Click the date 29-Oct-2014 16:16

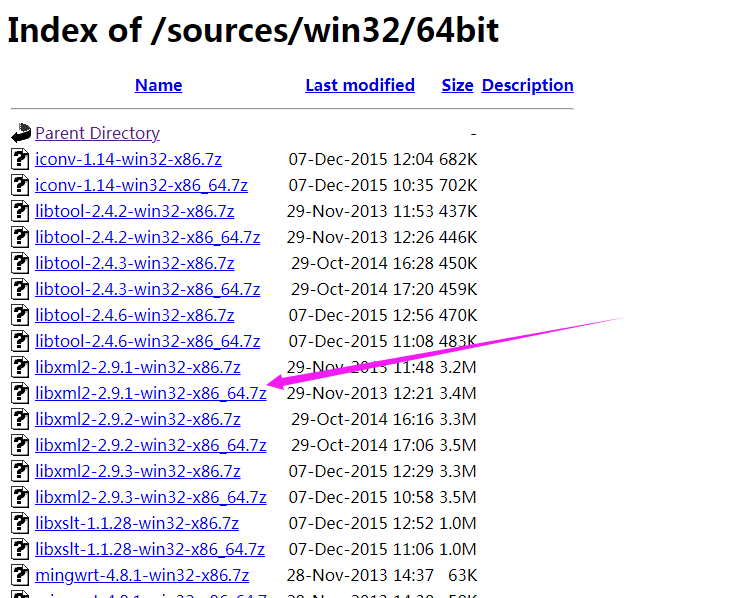(363, 420)
